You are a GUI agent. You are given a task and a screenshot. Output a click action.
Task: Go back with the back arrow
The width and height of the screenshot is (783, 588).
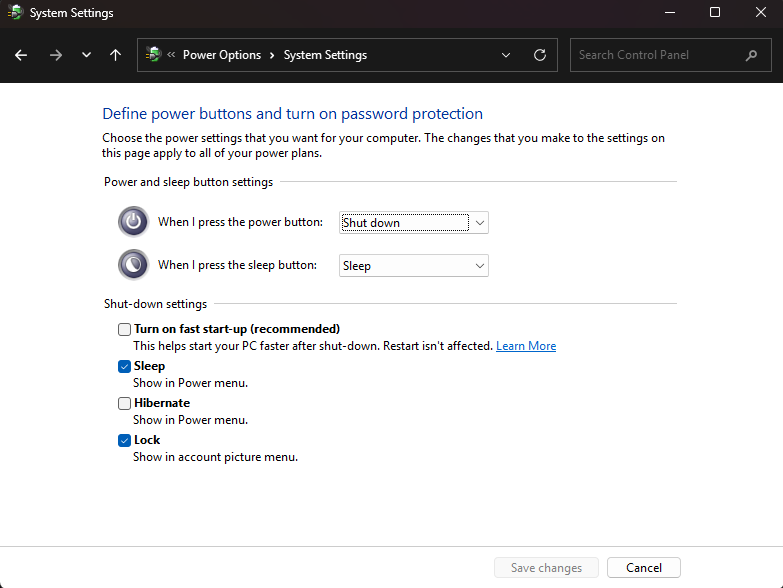[21, 55]
